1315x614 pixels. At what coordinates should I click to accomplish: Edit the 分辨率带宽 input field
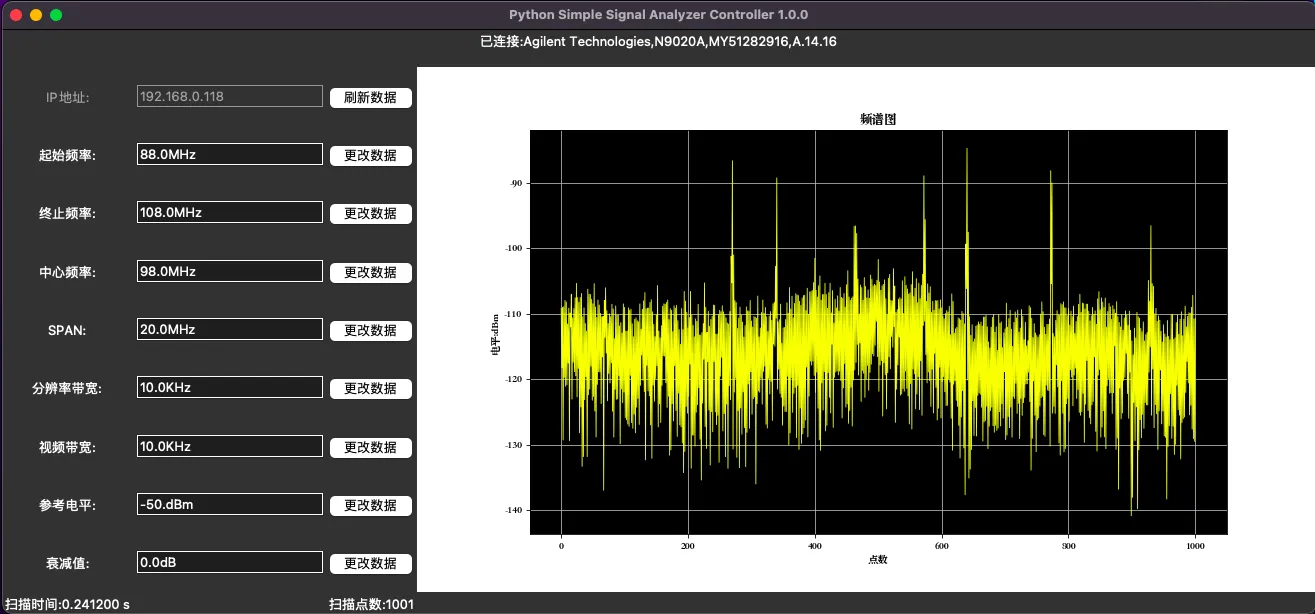[x=230, y=388]
